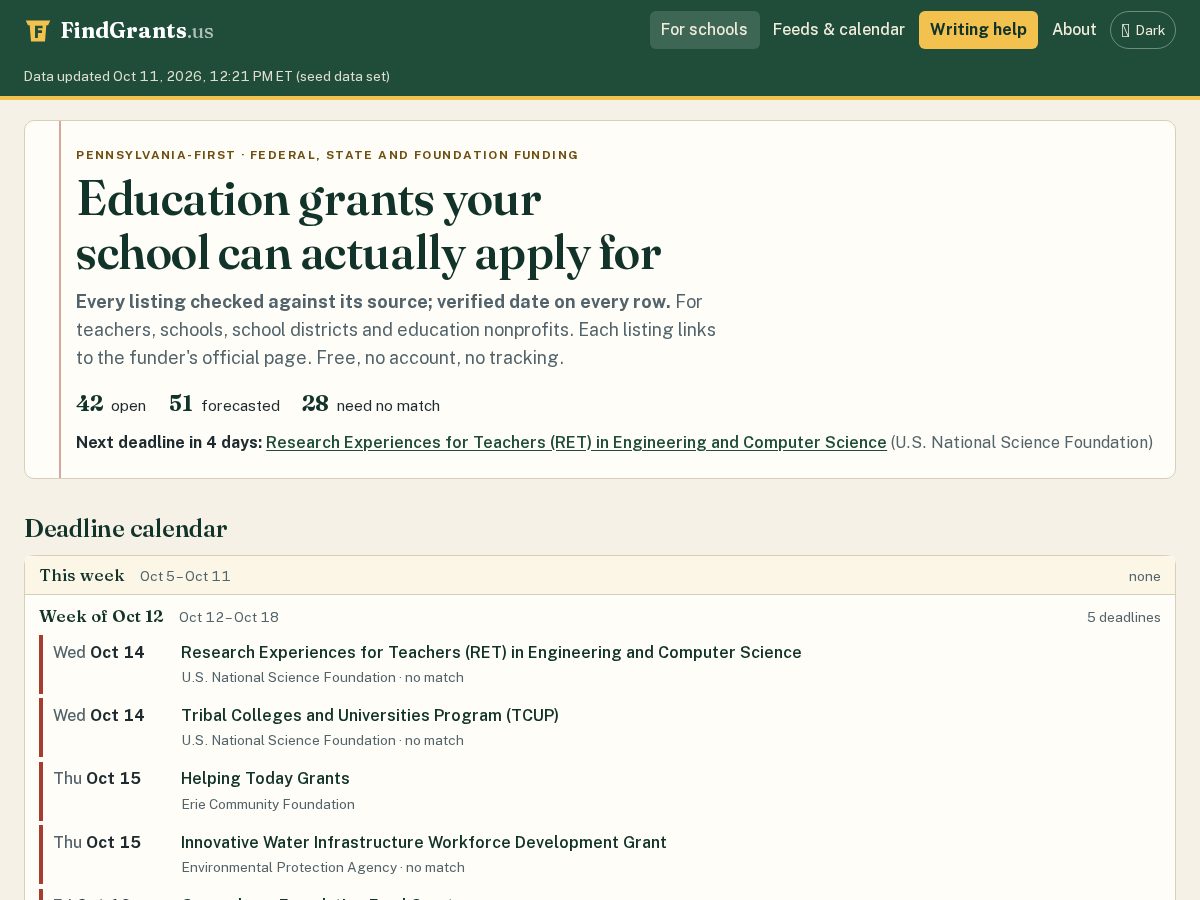Click the 'Erie Community Foundation' funder text

point(268,804)
